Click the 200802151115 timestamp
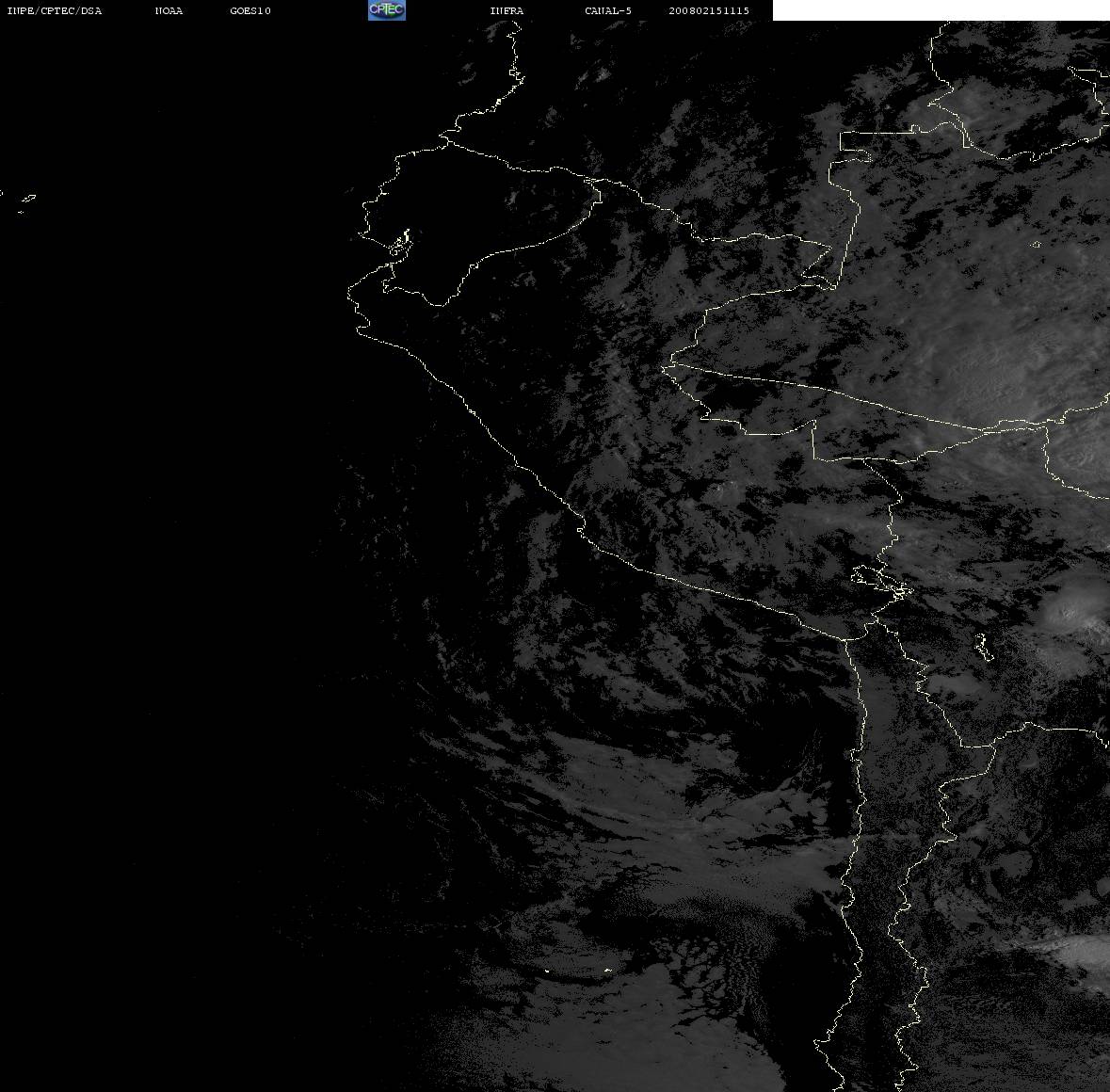Viewport: 1110px width, 1092px height. pos(709,10)
